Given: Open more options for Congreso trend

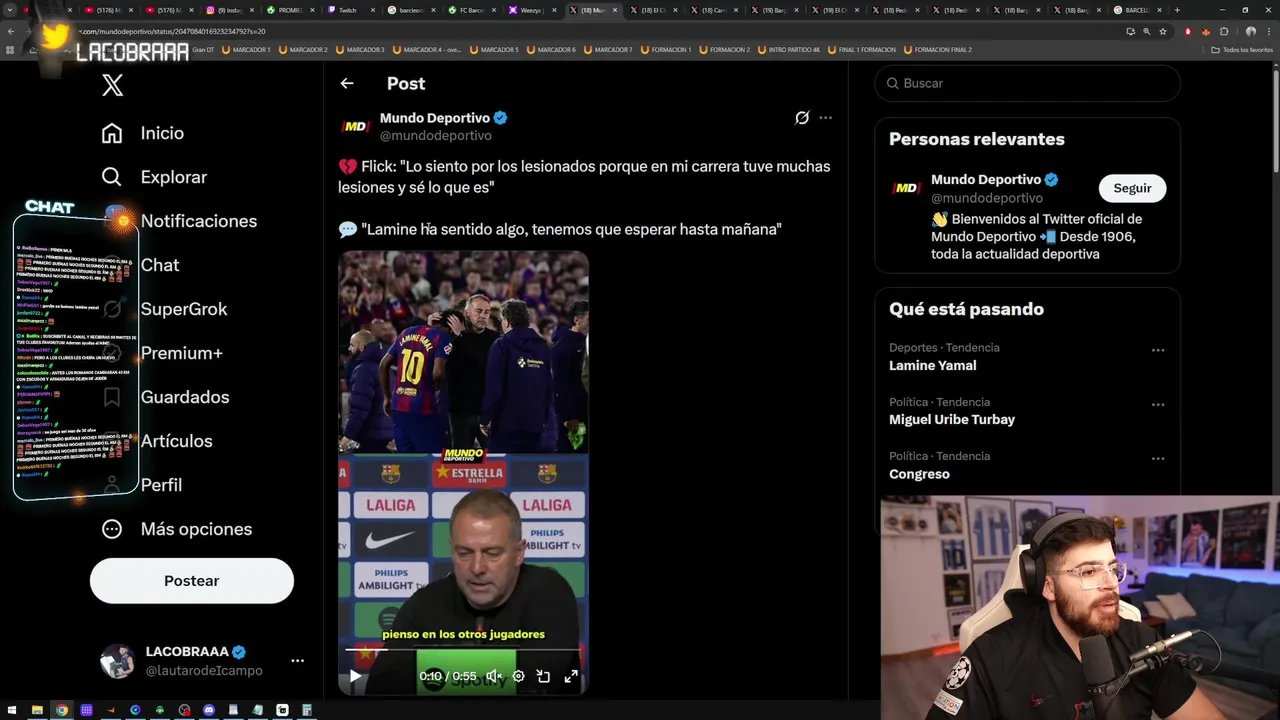Looking at the screenshot, I should tap(1158, 458).
